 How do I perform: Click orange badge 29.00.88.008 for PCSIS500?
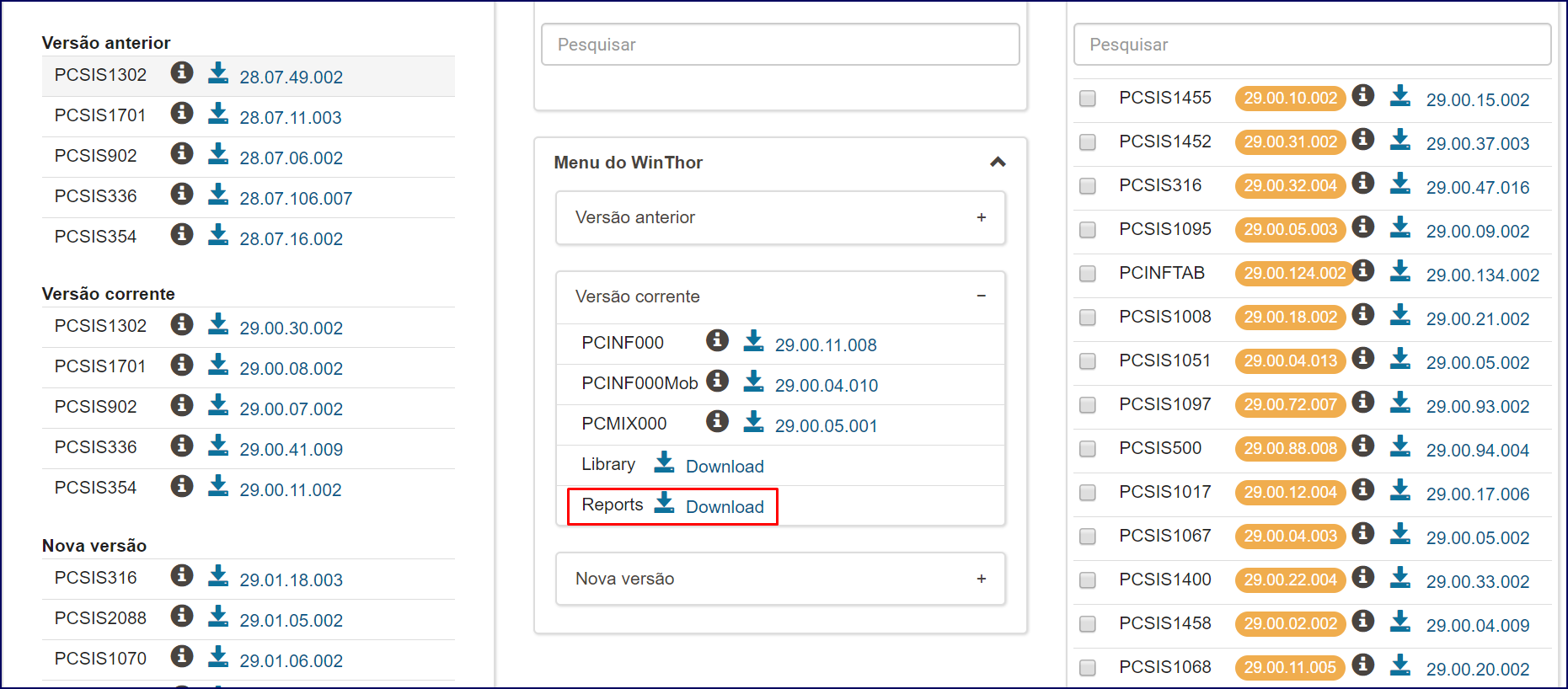[x=1290, y=448]
